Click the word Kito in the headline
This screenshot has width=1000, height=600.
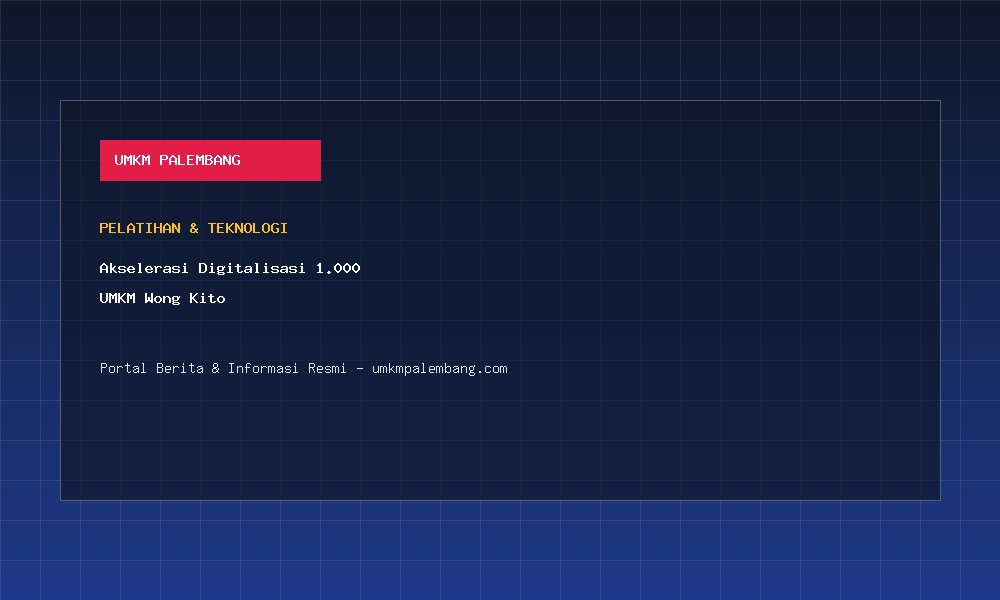(x=207, y=298)
